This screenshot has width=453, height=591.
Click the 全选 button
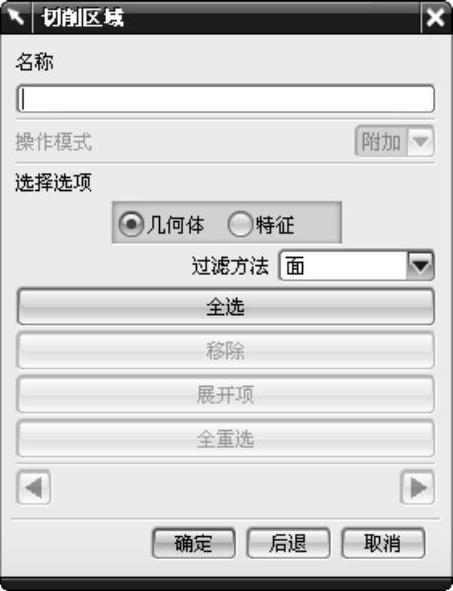pyautogui.click(x=226, y=306)
